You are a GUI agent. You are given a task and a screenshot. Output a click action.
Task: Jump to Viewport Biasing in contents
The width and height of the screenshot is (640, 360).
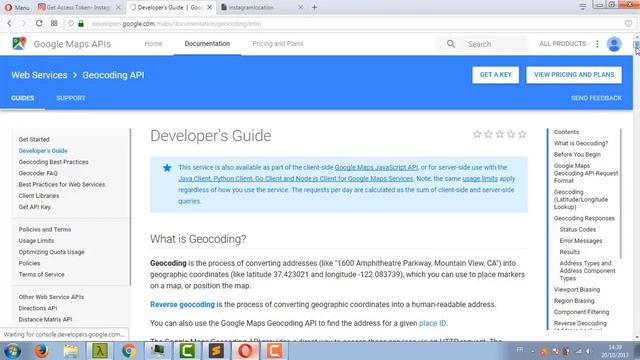coord(577,289)
